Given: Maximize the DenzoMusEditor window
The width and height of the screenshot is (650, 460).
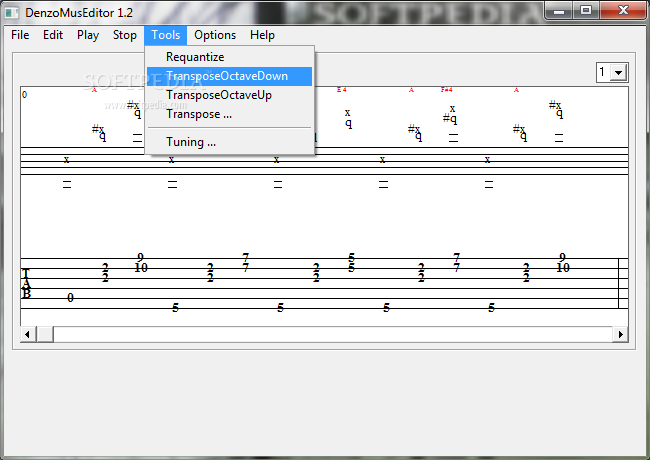Looking at the screenshot, I should [586, 11].
